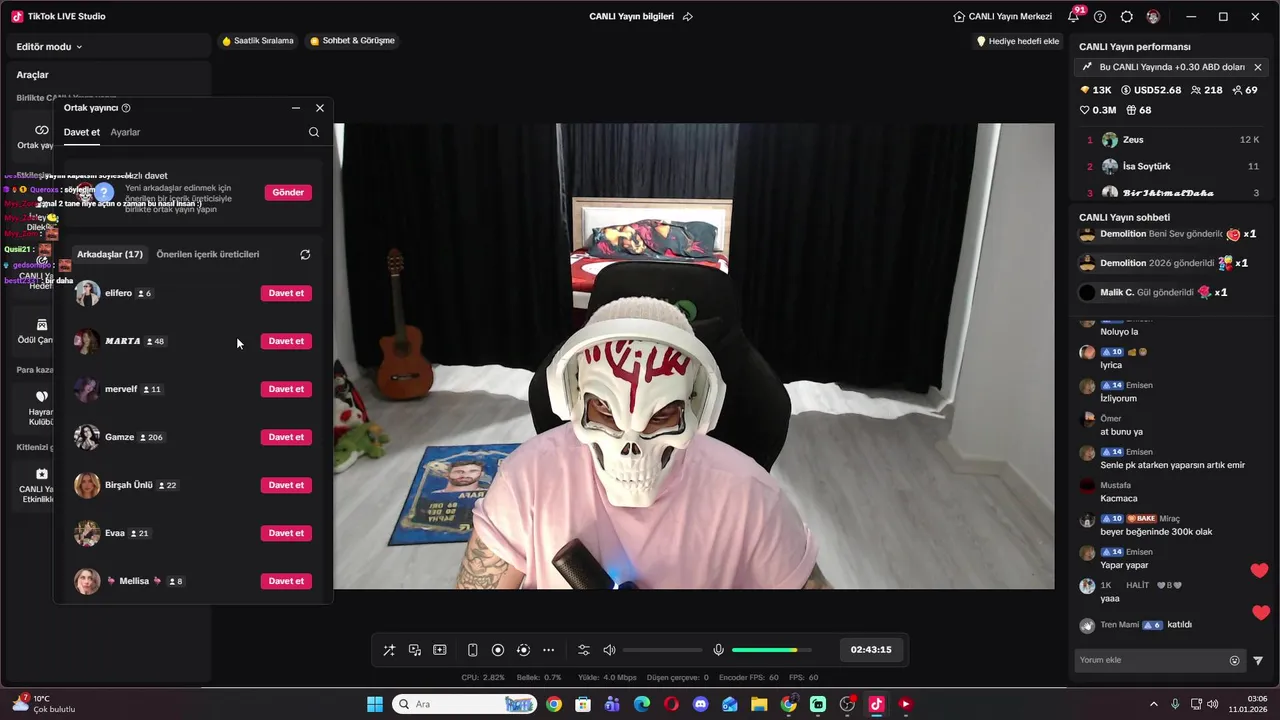1280x720 pixels.
Task: Invite Mellisa with Davet et
Action: coord(286,581)
